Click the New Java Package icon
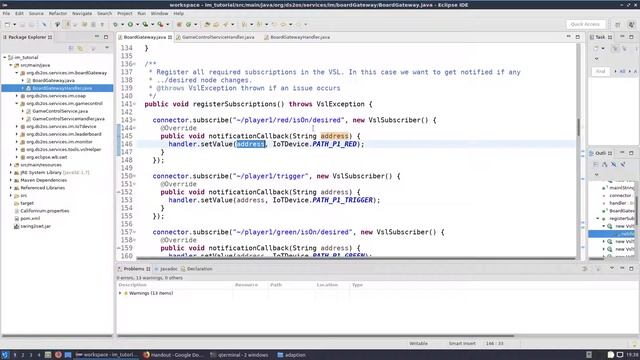This screenshot has width=640, height=360. click(x=179, y=24)
